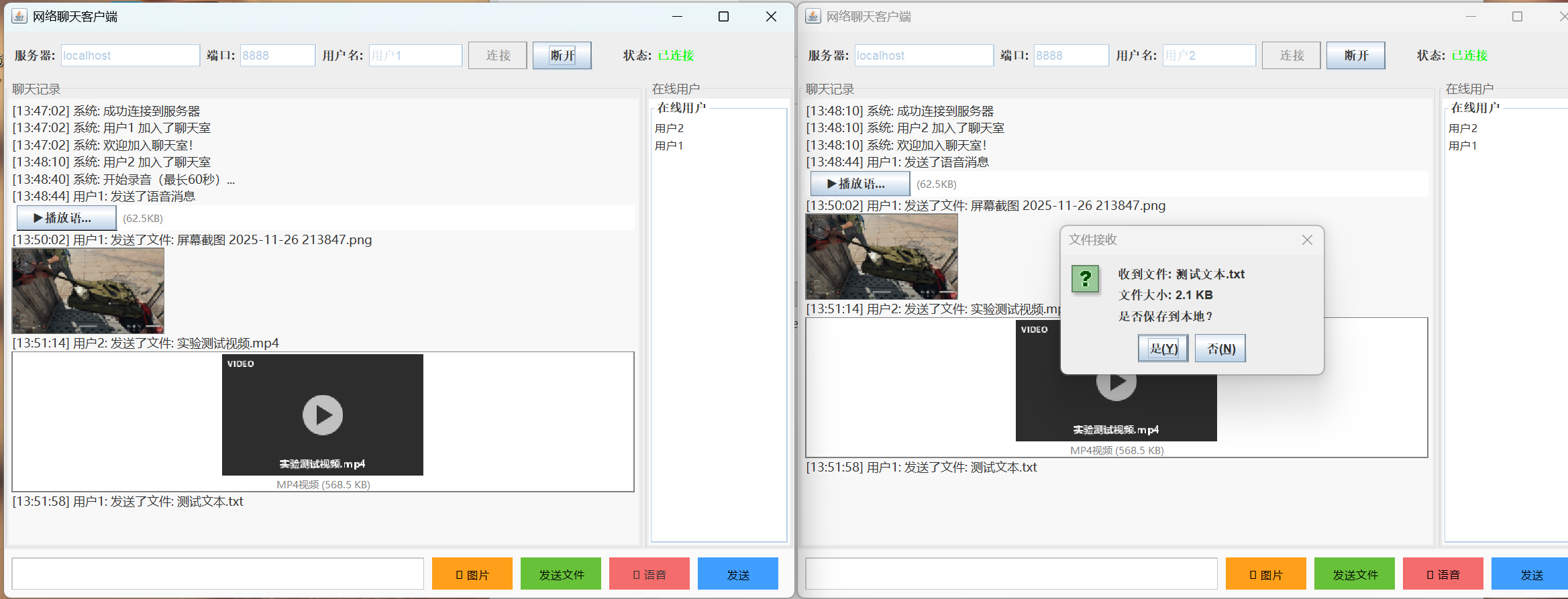Send message in left window
This screenshot has width=1568, height=599.
738,574
